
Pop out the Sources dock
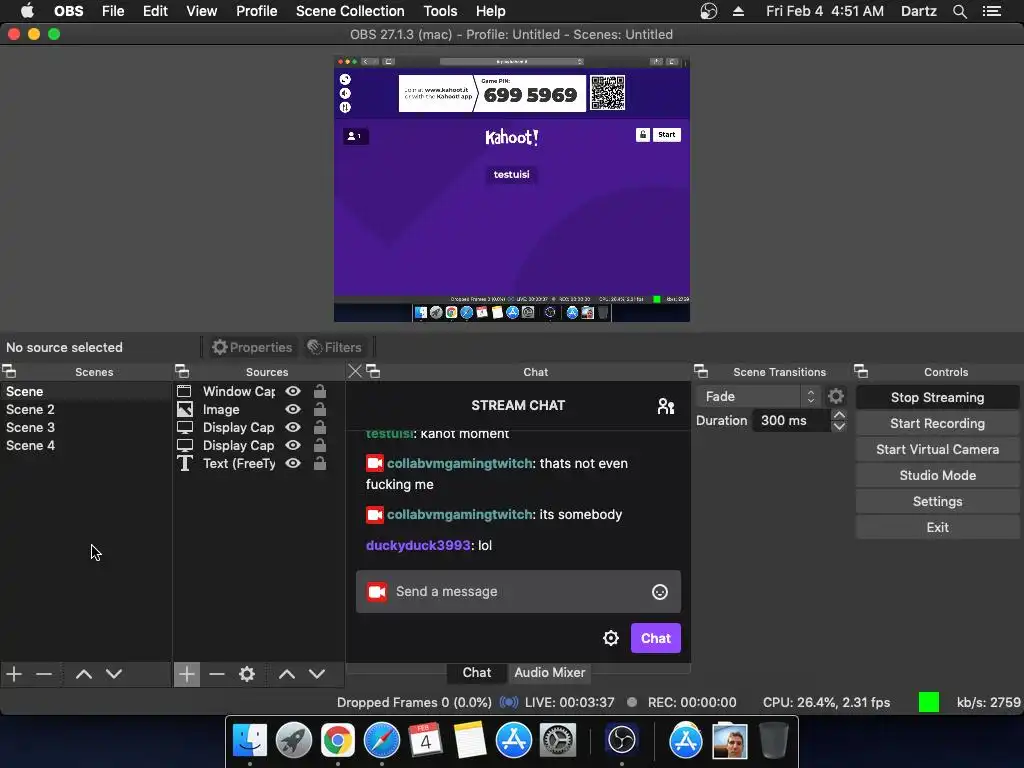(x=182, y=372)
